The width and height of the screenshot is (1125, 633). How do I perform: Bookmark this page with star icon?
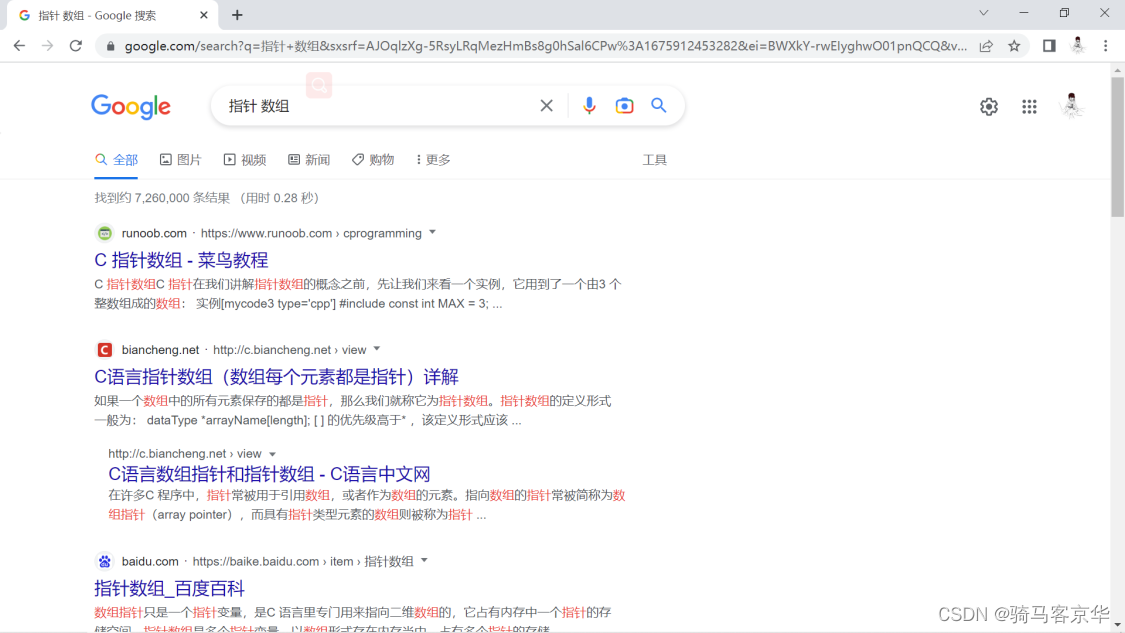point(1014,46)
